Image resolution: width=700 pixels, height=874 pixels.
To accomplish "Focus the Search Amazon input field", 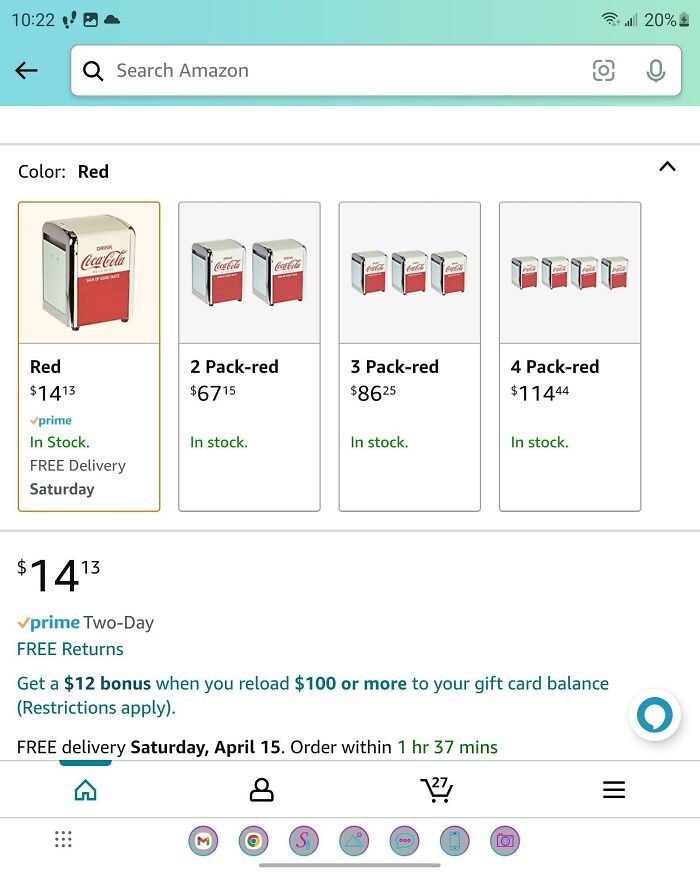I will 340,71.
